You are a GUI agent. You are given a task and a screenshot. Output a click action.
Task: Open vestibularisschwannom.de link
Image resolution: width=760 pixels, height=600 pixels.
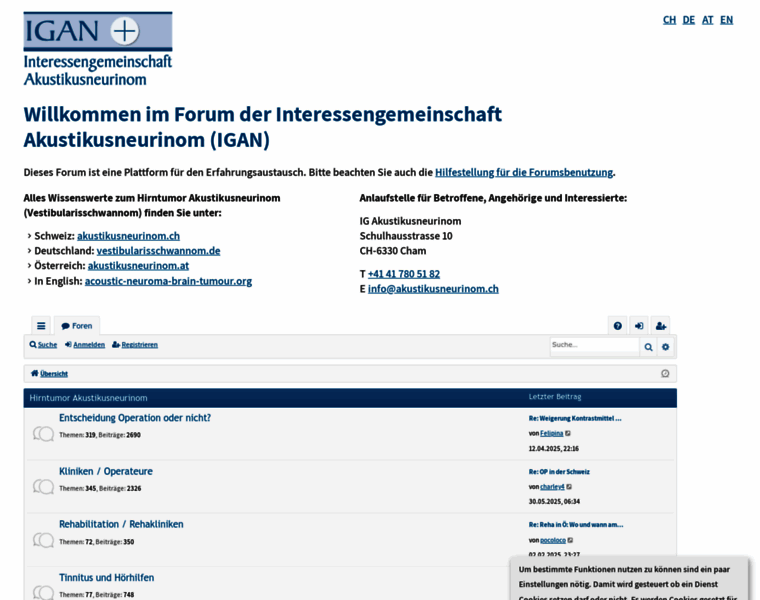pos(158,251)
